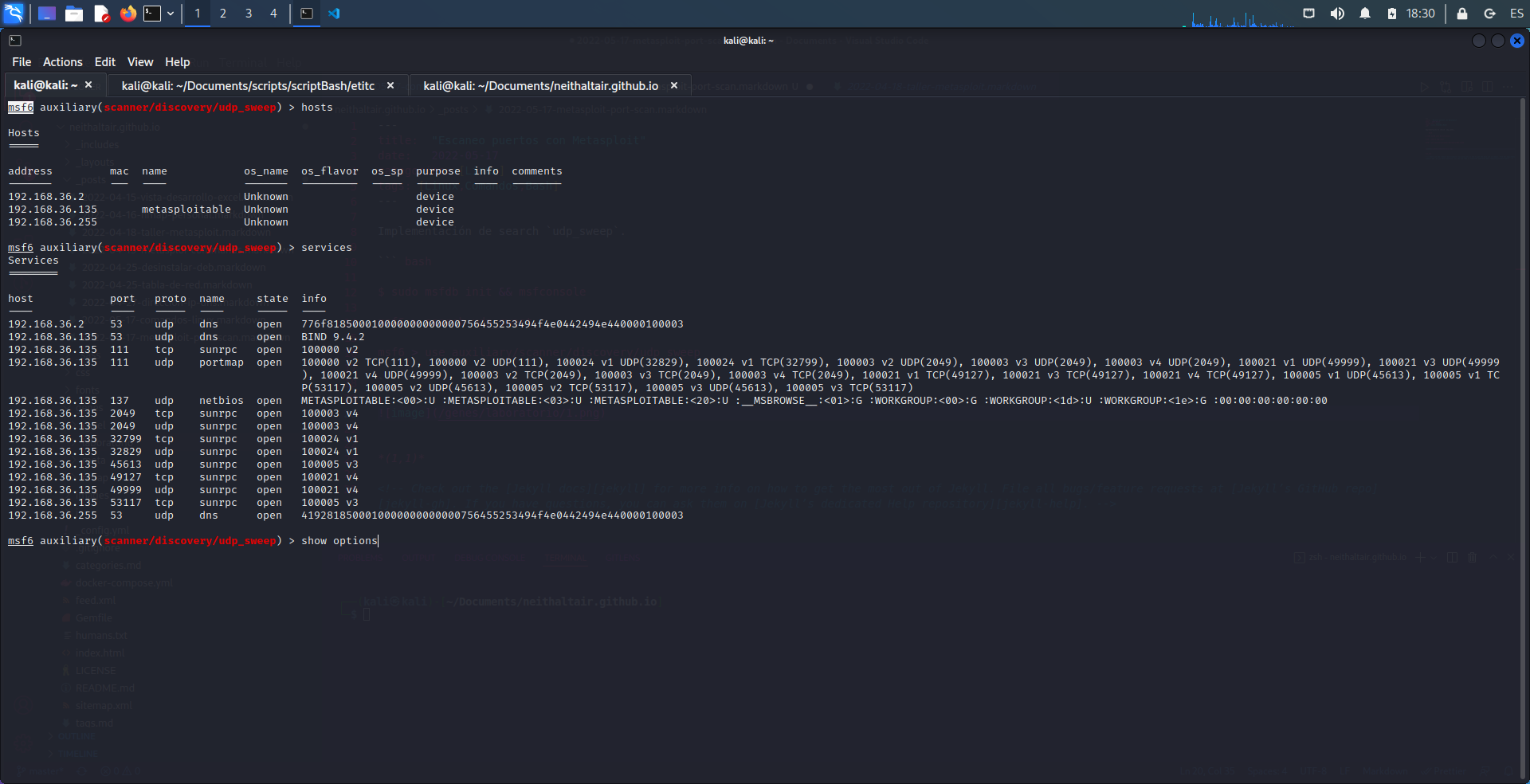Open the View menu
The height and width of the screenshot is (784, 1530).
click(140, 62)
